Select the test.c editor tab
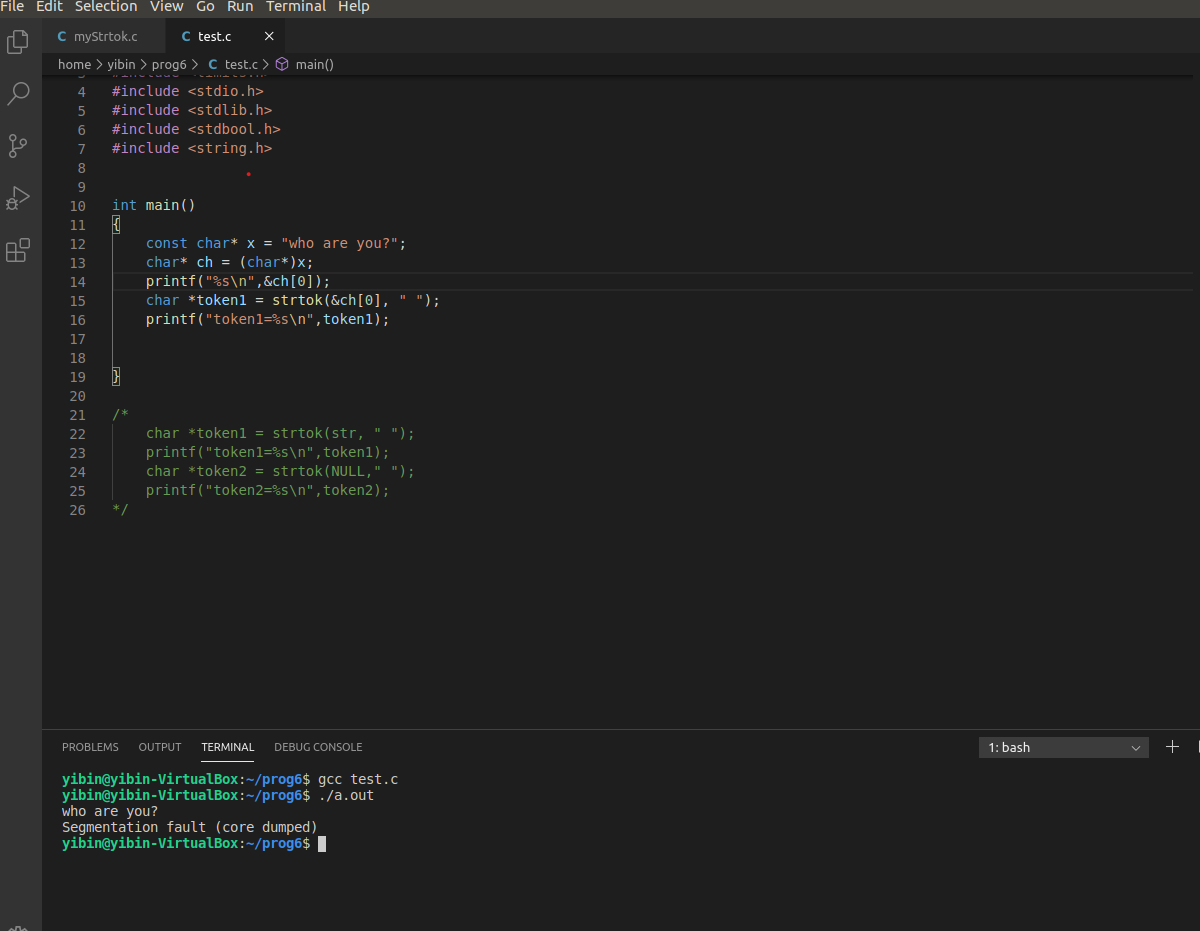Image resolution: width=1200 pixels, height=931 pixels. [x=226, y=37]
